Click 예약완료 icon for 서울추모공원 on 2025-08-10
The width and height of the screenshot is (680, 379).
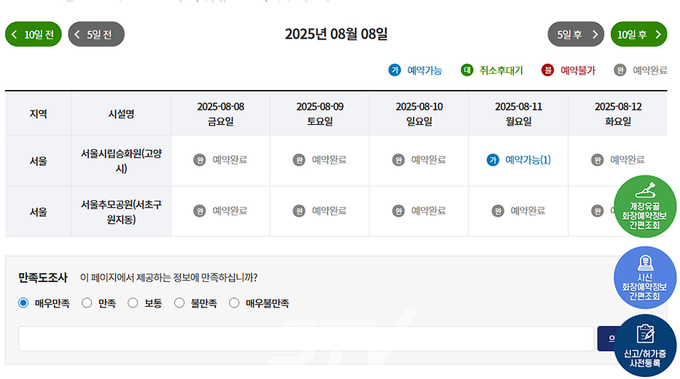point(398,211)
